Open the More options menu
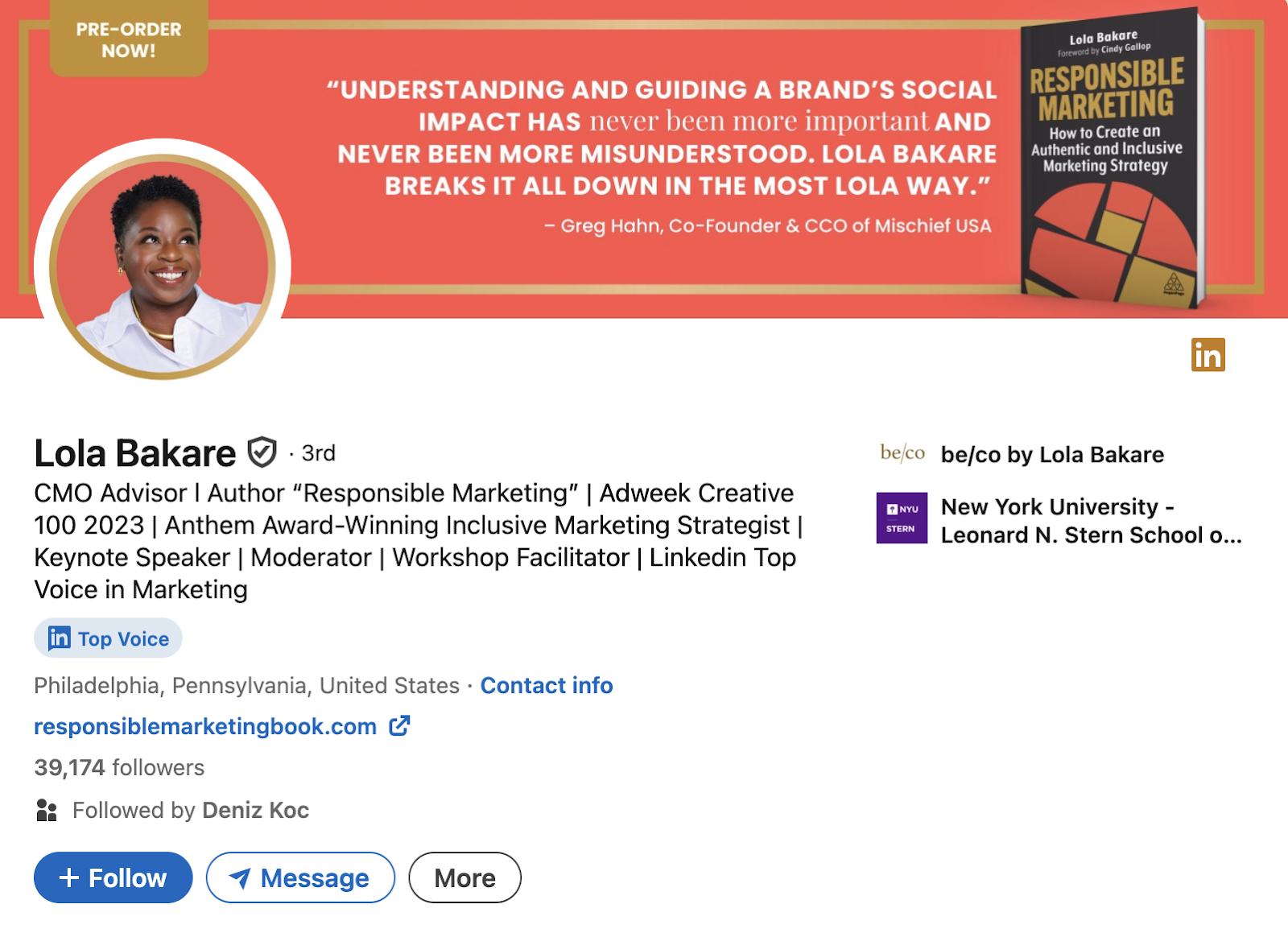 click(464, 877)
